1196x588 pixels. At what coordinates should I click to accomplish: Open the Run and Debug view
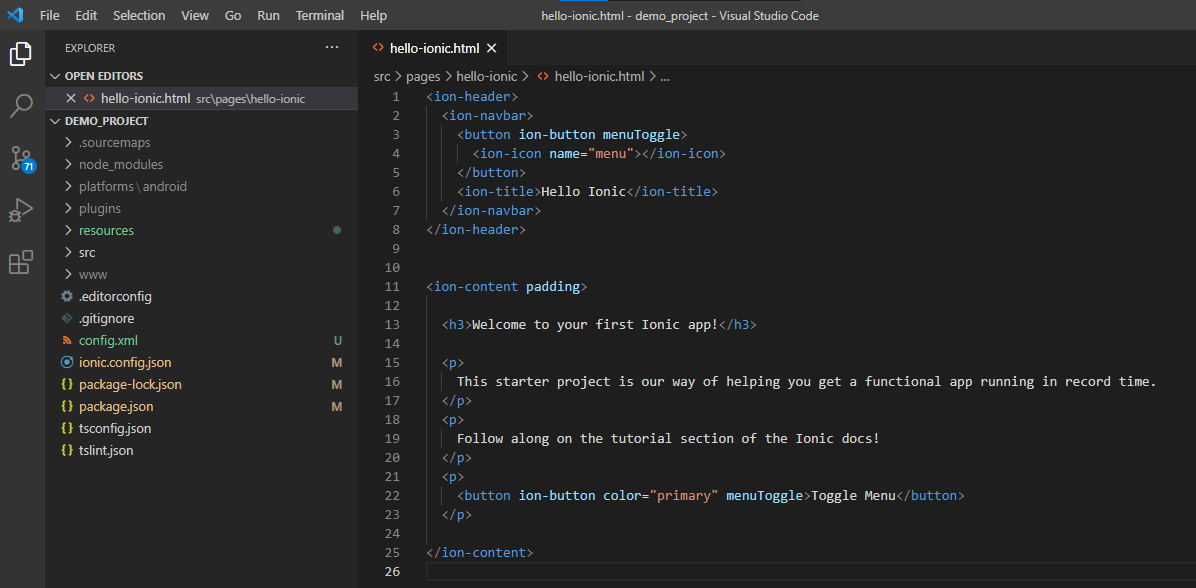point(21,209)
